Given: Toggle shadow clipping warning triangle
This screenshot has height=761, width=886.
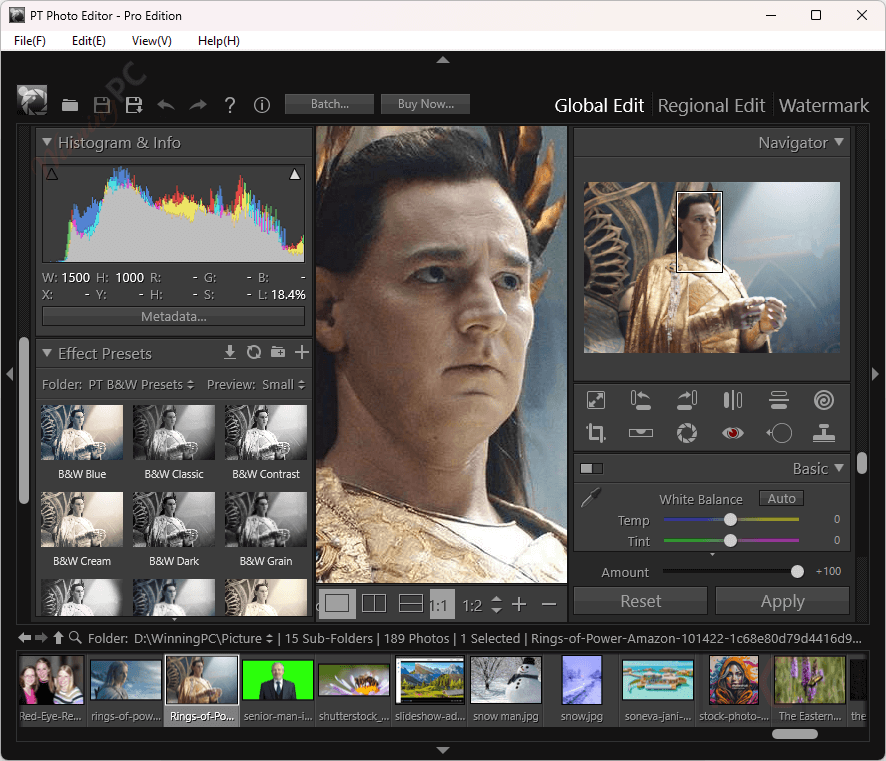Looking at the screenshot, I should (x=51, y=174).
